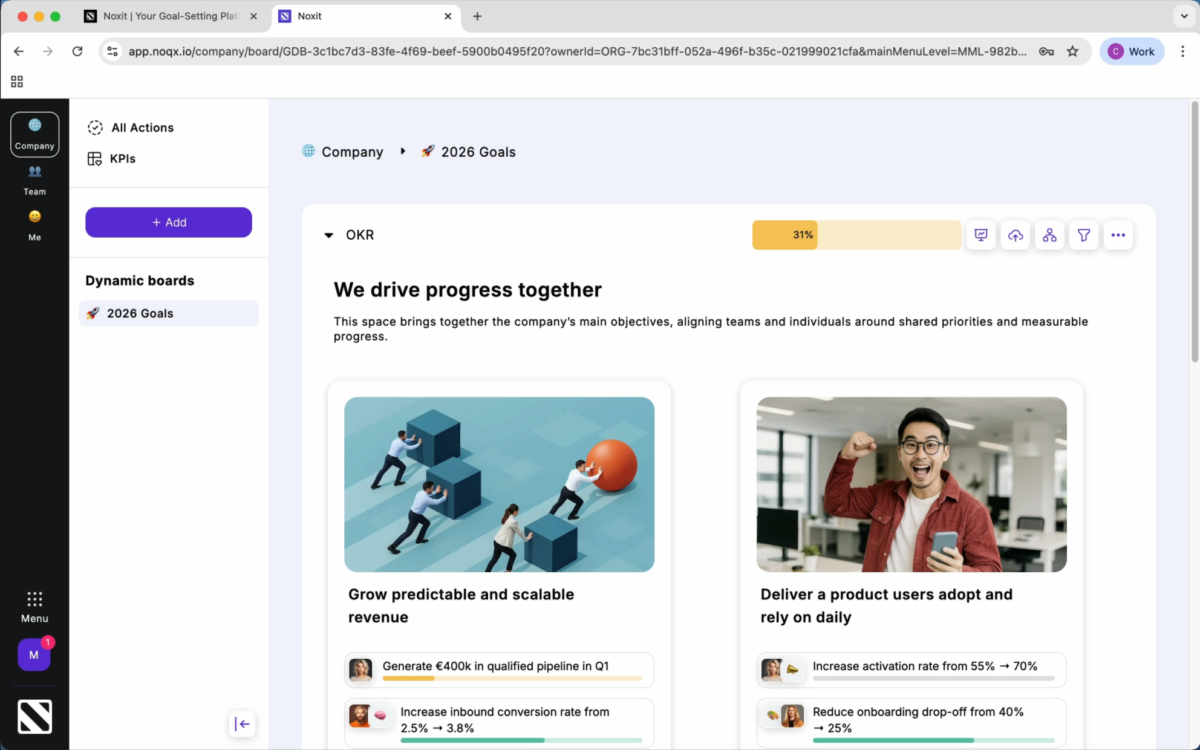Switch to the Team section
The image size is (1200, 750).
(x=34, y=177)
